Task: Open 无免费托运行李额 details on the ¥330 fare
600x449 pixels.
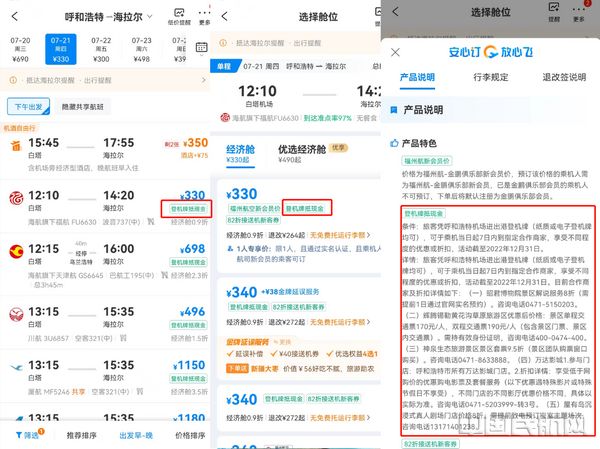Action: (340, 235)
